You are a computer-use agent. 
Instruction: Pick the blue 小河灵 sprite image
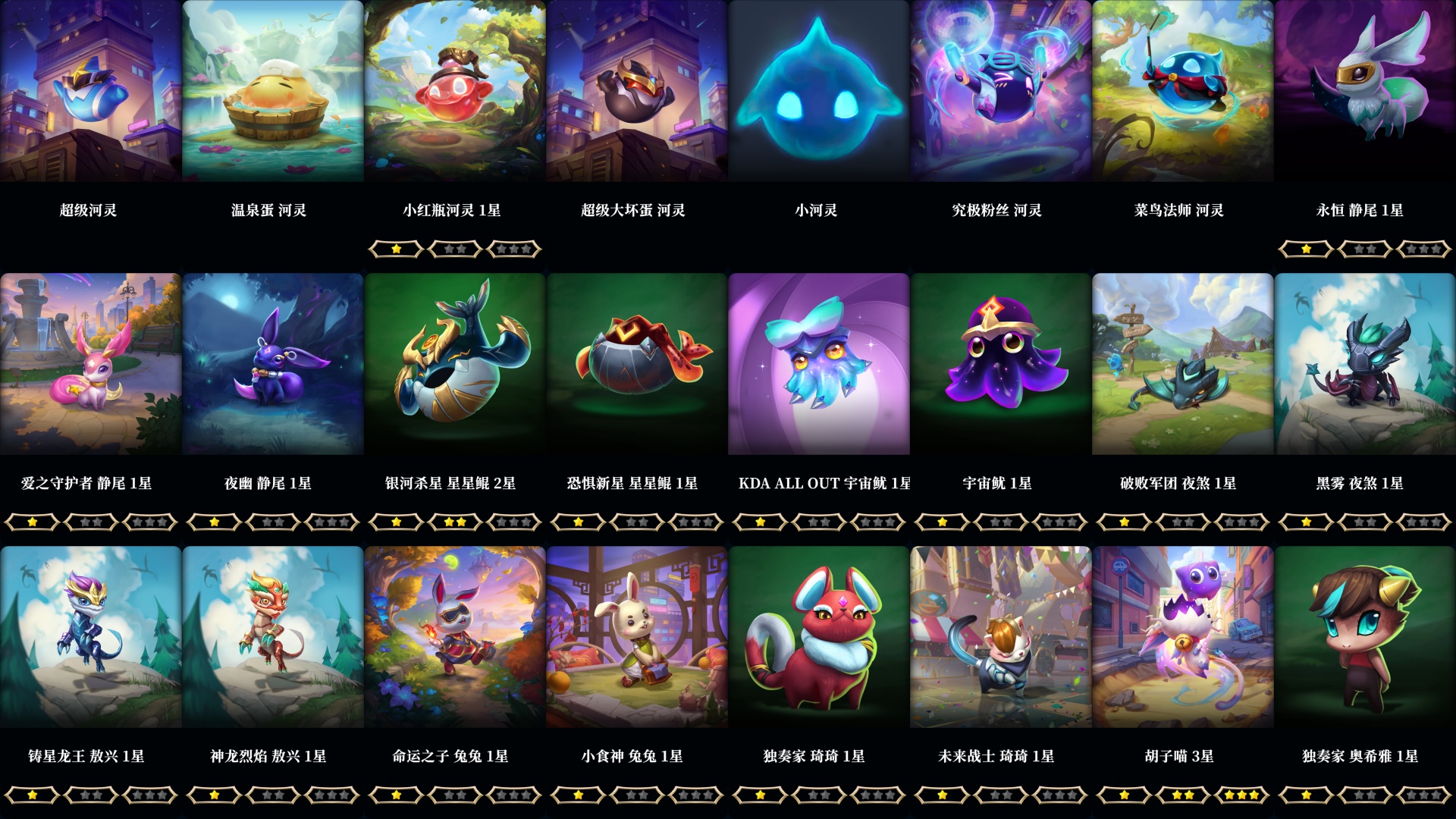(819, 91)
